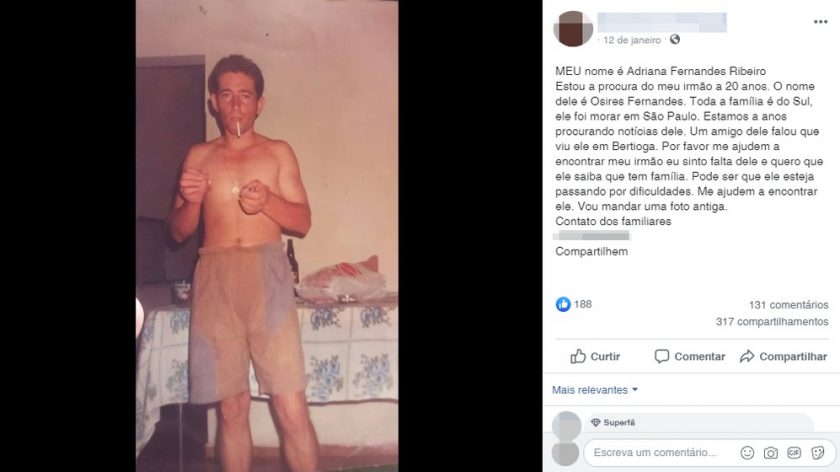Open the 131 comentários link
The height and width of the screenshot is (472, 840).
[x=789, y=305]
